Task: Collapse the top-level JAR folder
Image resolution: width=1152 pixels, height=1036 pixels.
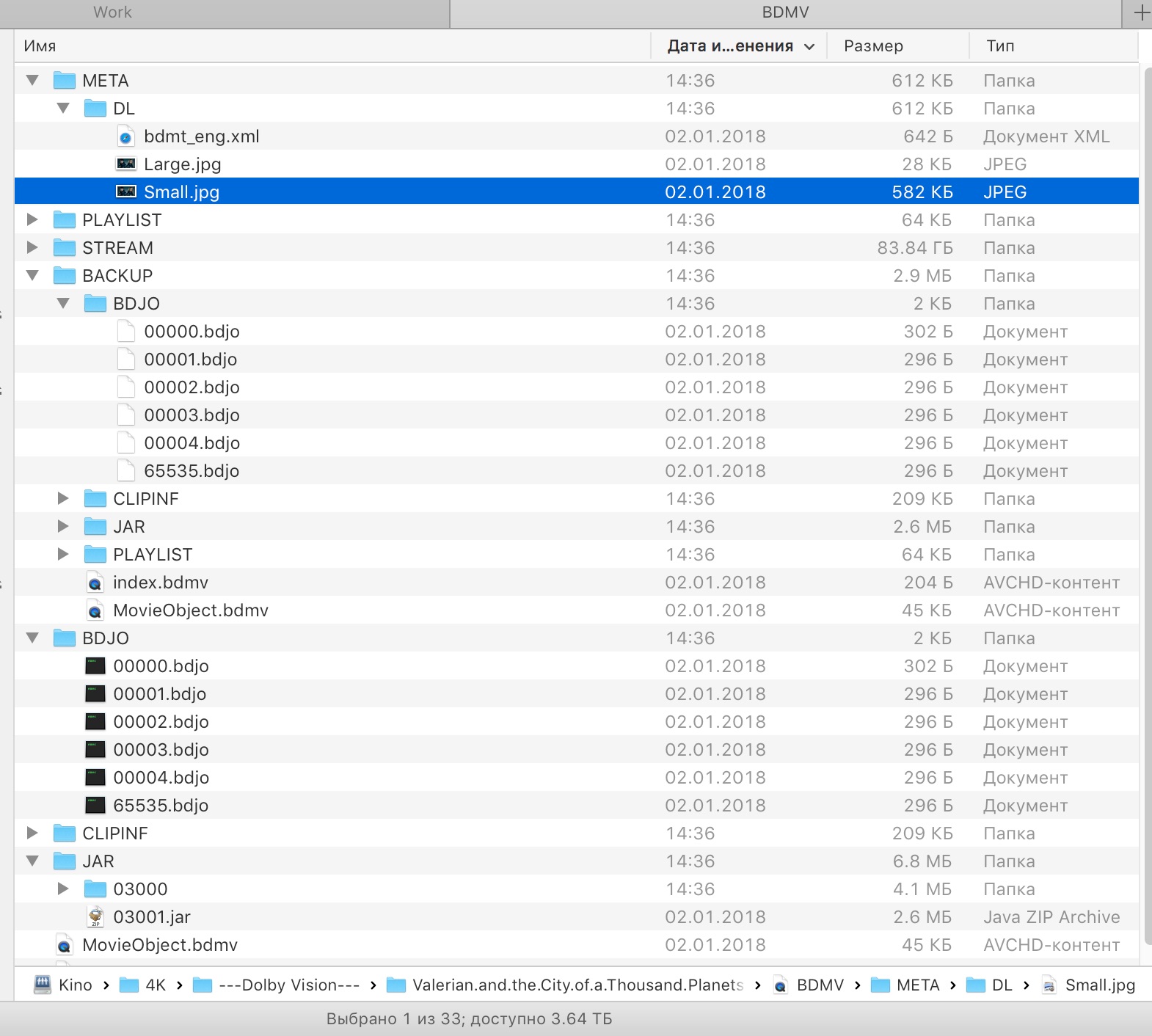Action: click(32, 861)
